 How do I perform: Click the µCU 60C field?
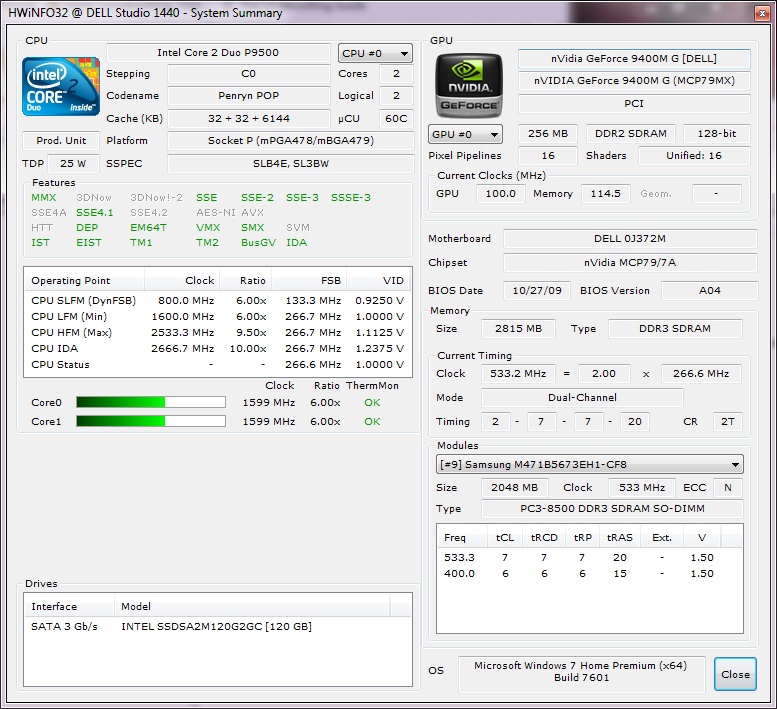click(x=396, y=118)
